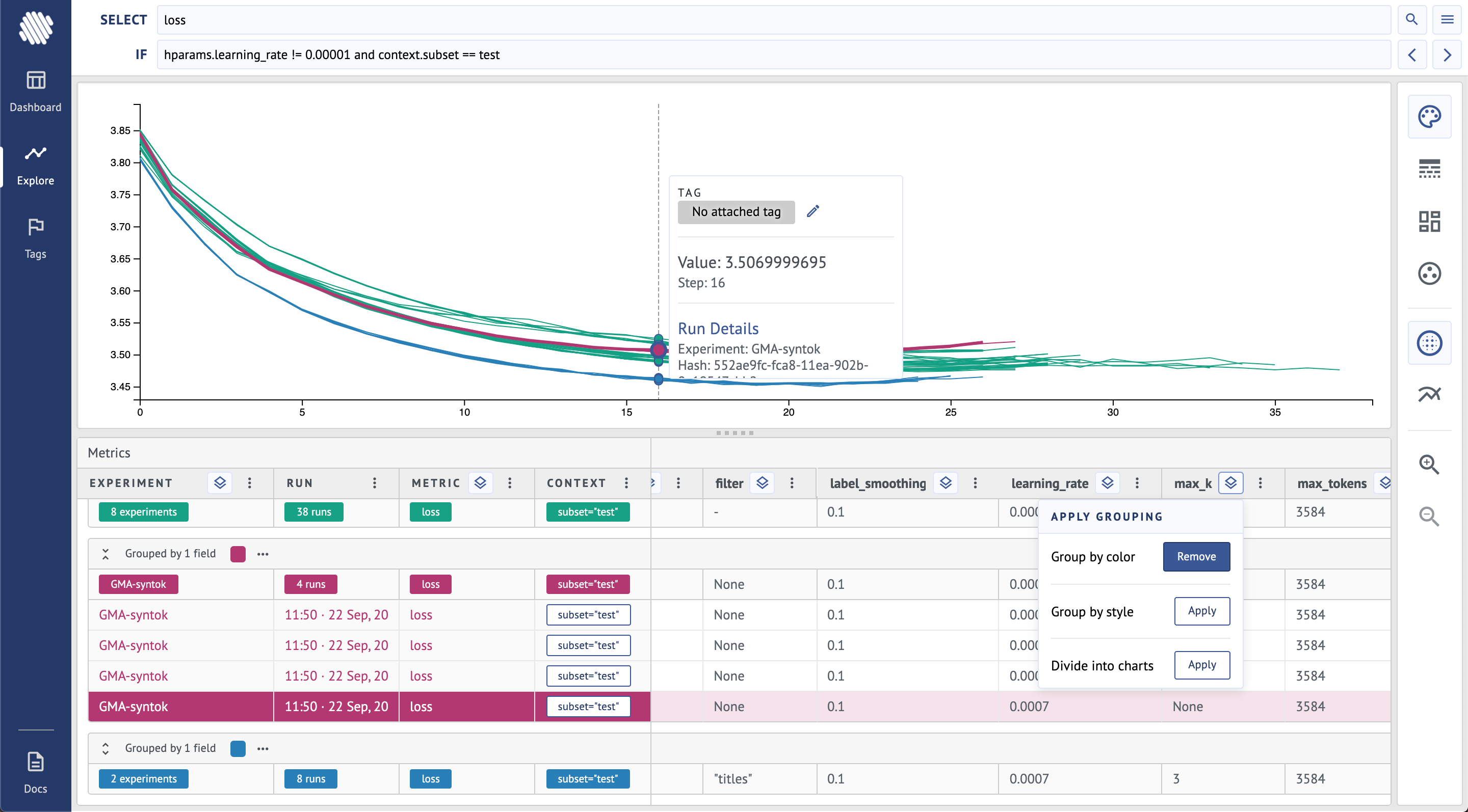Remove the group by color setting
Viewport: 1468px width, 812px height.
tap(1196, 556)
